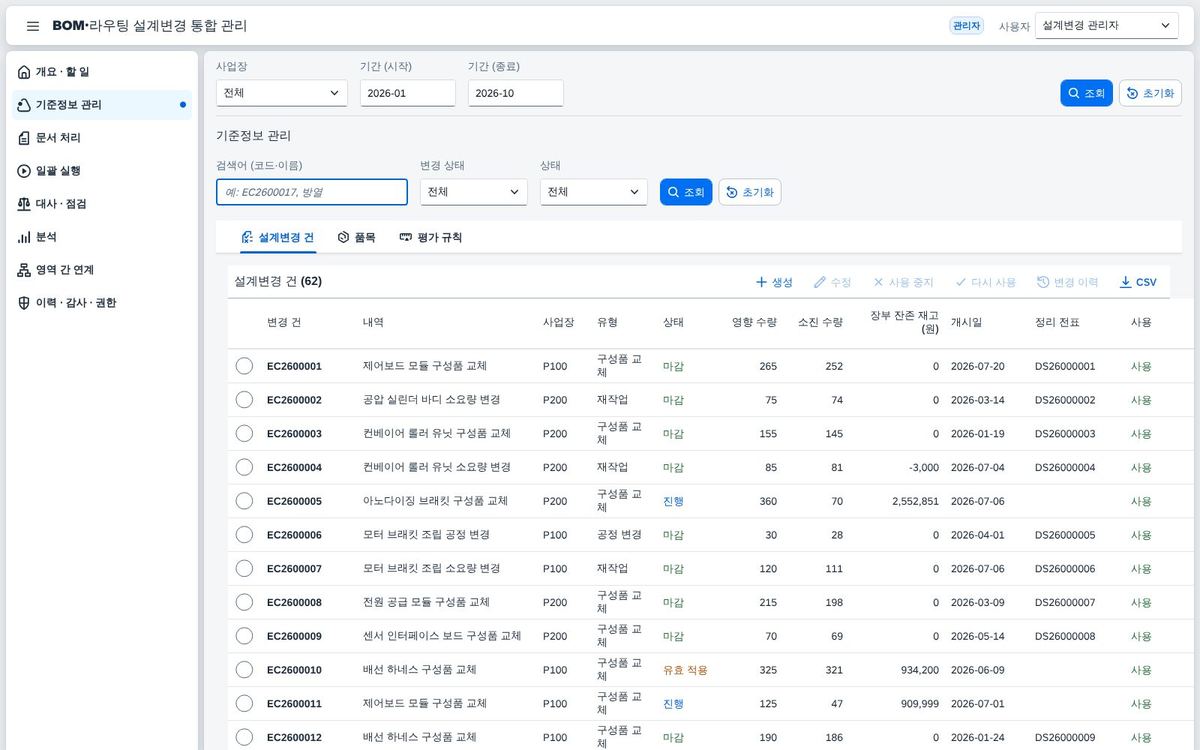Image resolution: width=1200 pixels, height=750 pixels.
Task: Select radio for row EC2600011
Action: [244, 703]
